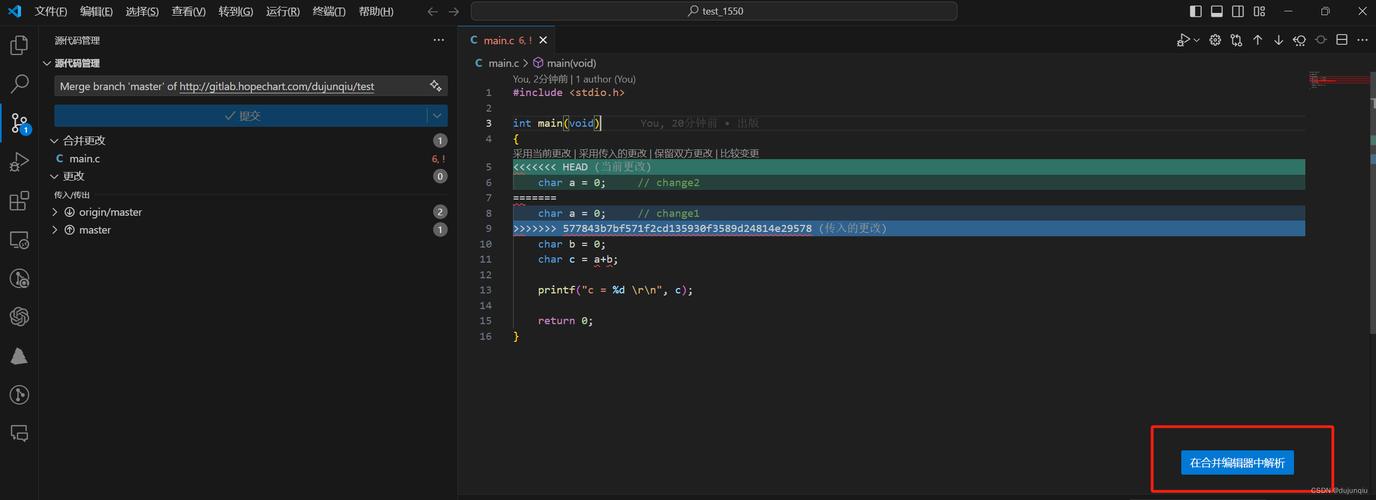Select the main.c editor tab
This screenshot has width=1376, height=500.
pyautogui.click(x=498, y=40)
